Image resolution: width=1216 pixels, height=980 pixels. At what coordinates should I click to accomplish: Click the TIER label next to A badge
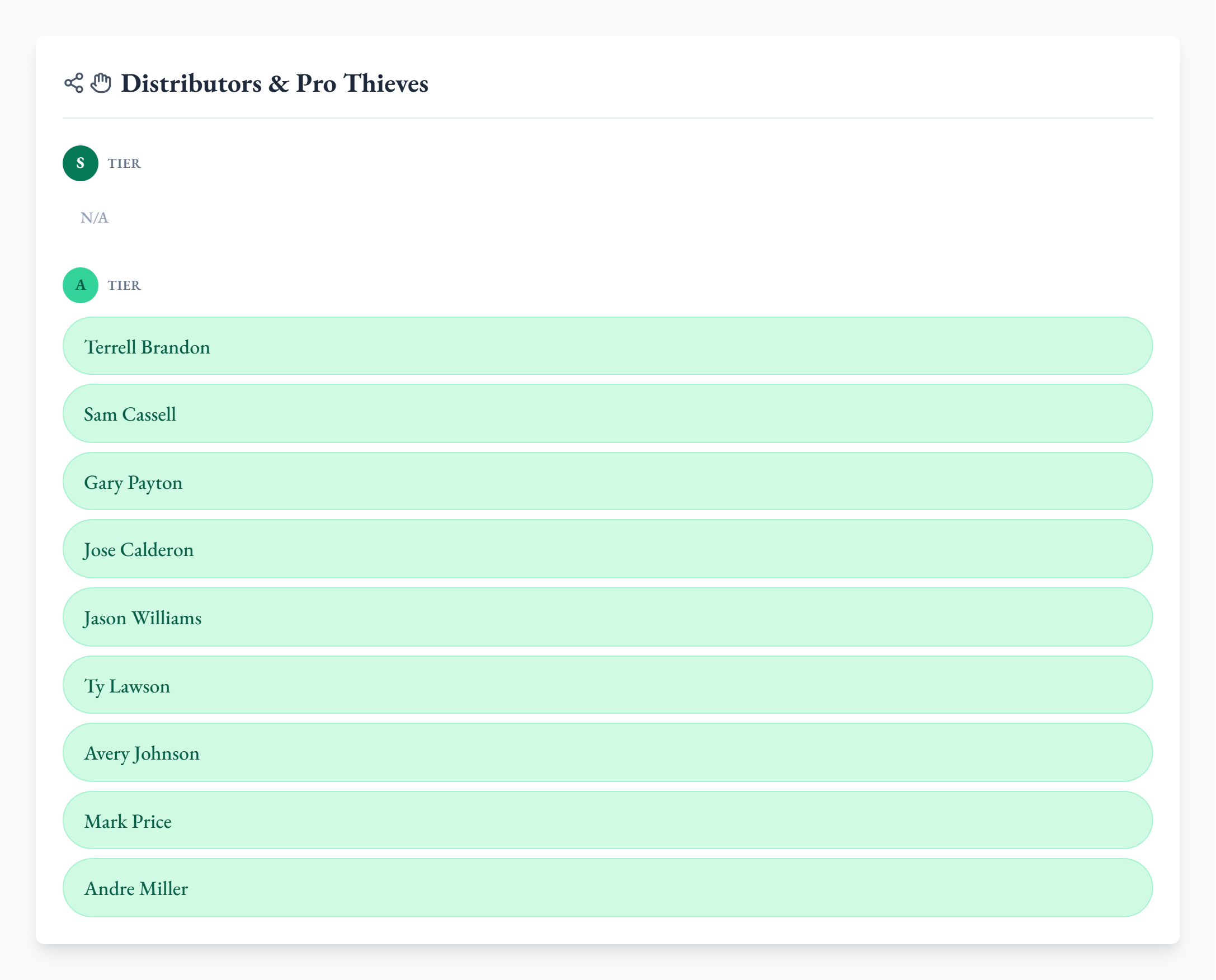tap(124, 285)
